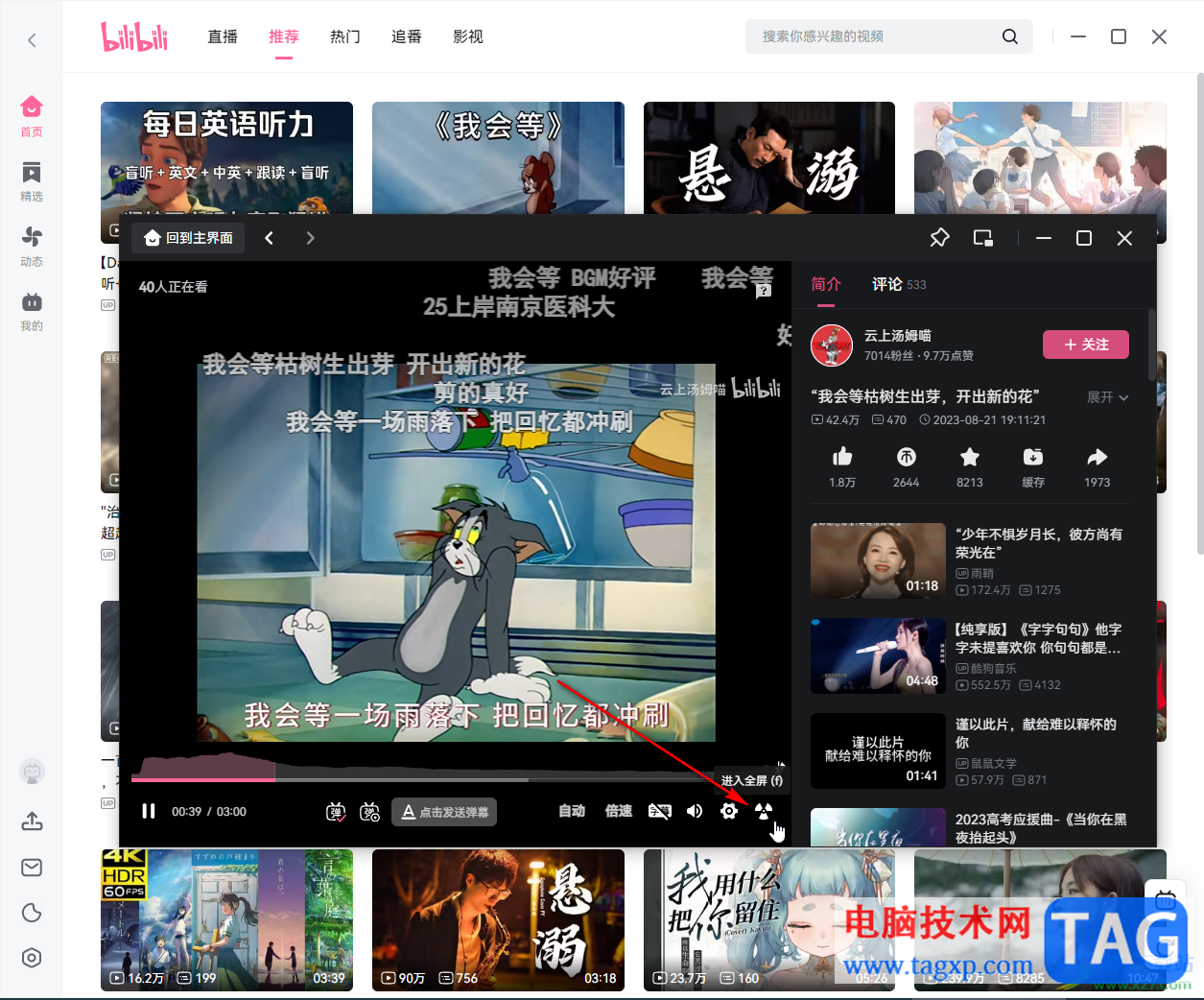This screenshot has width=1204, height=1000.
Task: Open 云上汤姆喵 uploader avatar
Action: [832, 345]
